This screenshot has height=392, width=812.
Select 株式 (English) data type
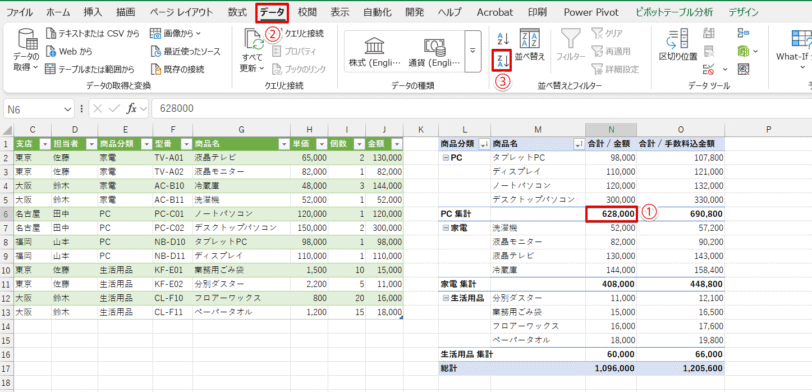[x=374, y=51]
